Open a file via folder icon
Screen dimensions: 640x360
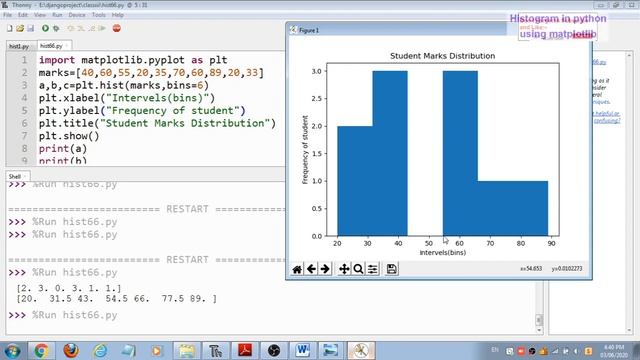(x=20, y=28)
